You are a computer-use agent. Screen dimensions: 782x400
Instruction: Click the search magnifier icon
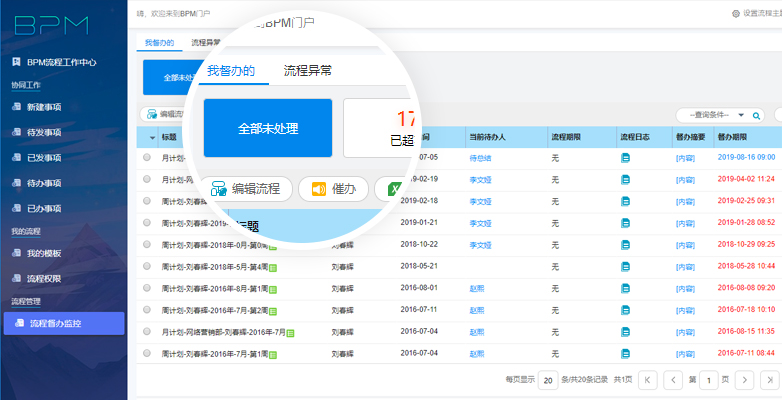[755, 115]
